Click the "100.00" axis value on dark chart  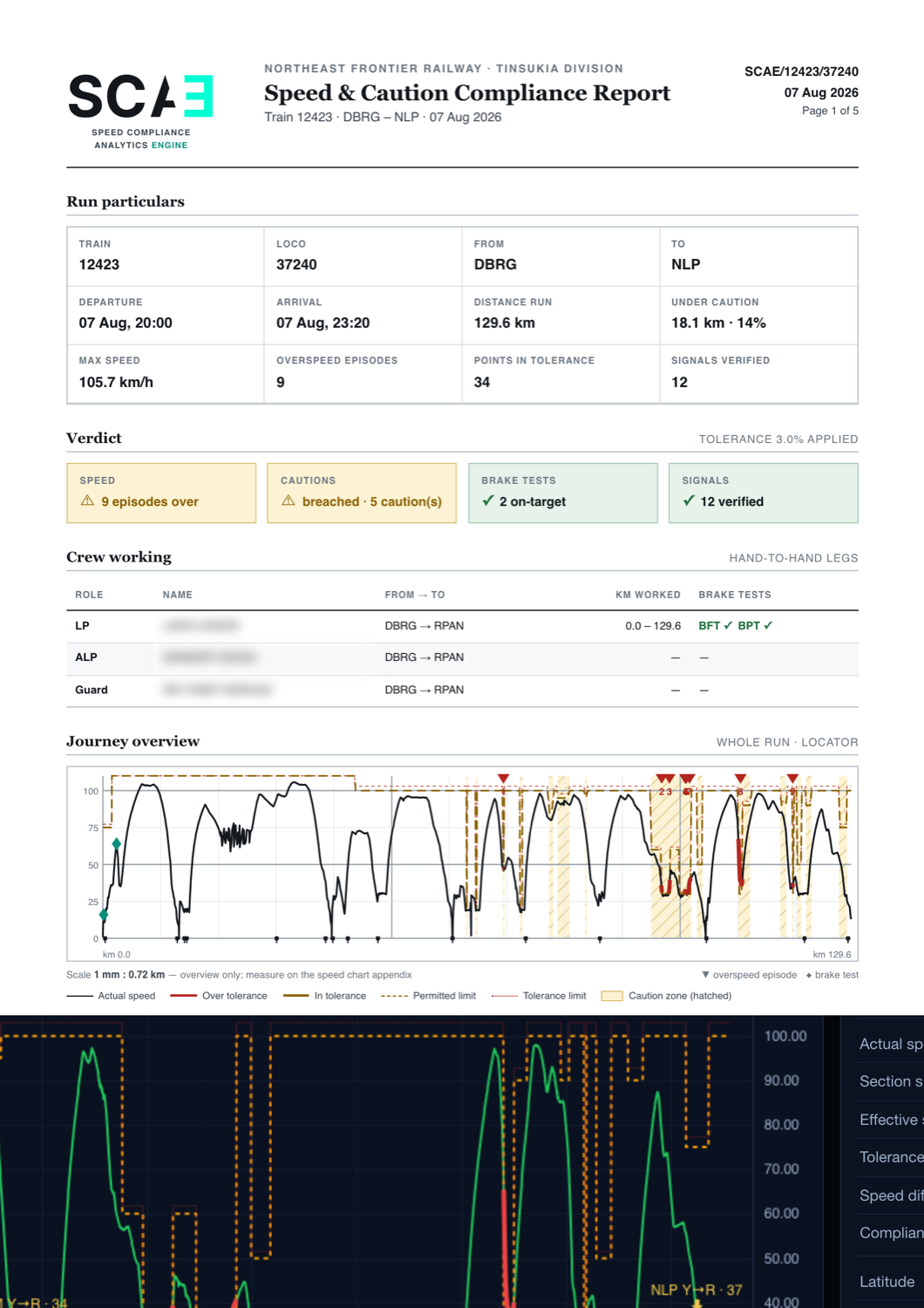[785, 1036]
